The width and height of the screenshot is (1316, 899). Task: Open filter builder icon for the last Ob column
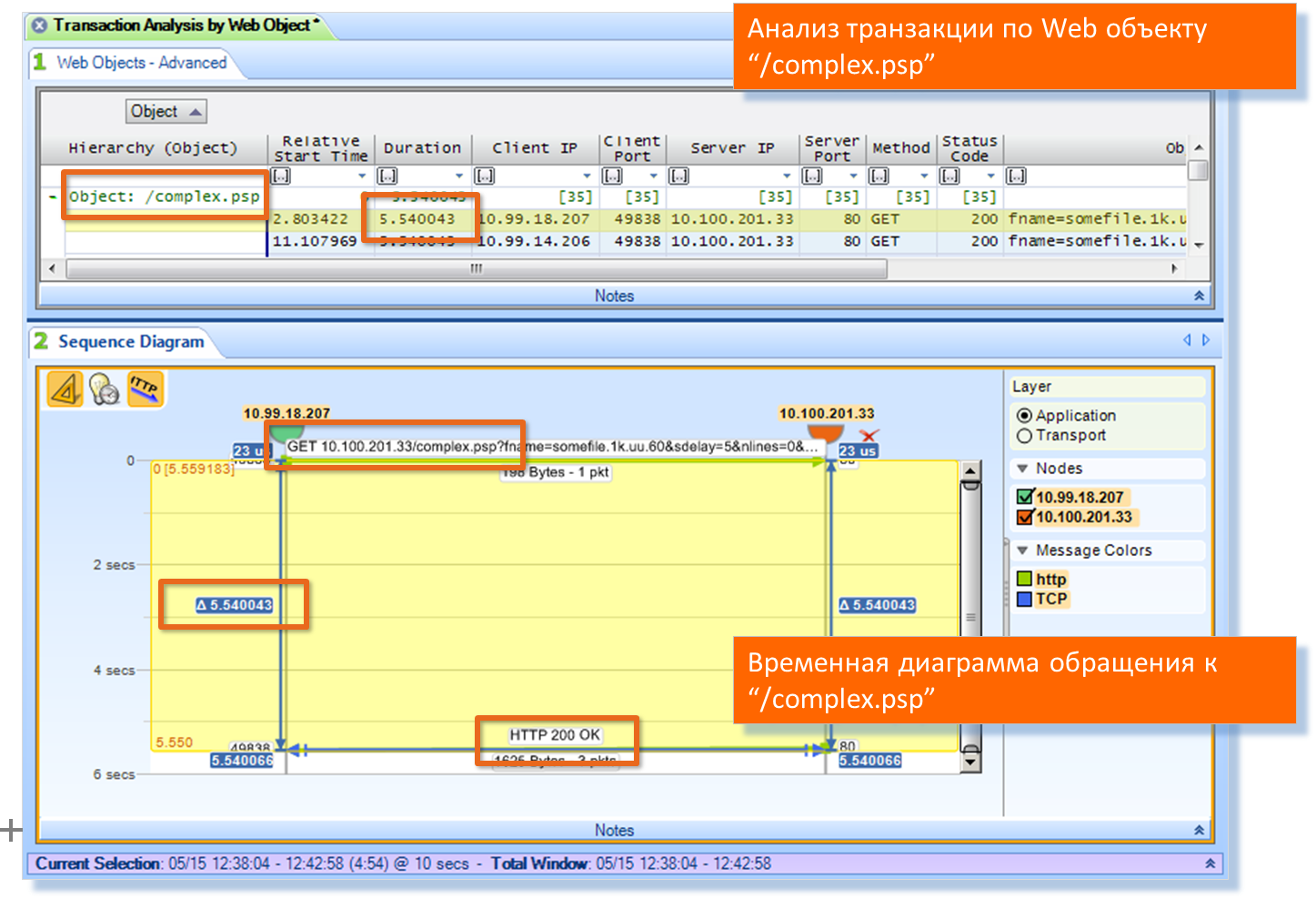[x=1016, y=176]
